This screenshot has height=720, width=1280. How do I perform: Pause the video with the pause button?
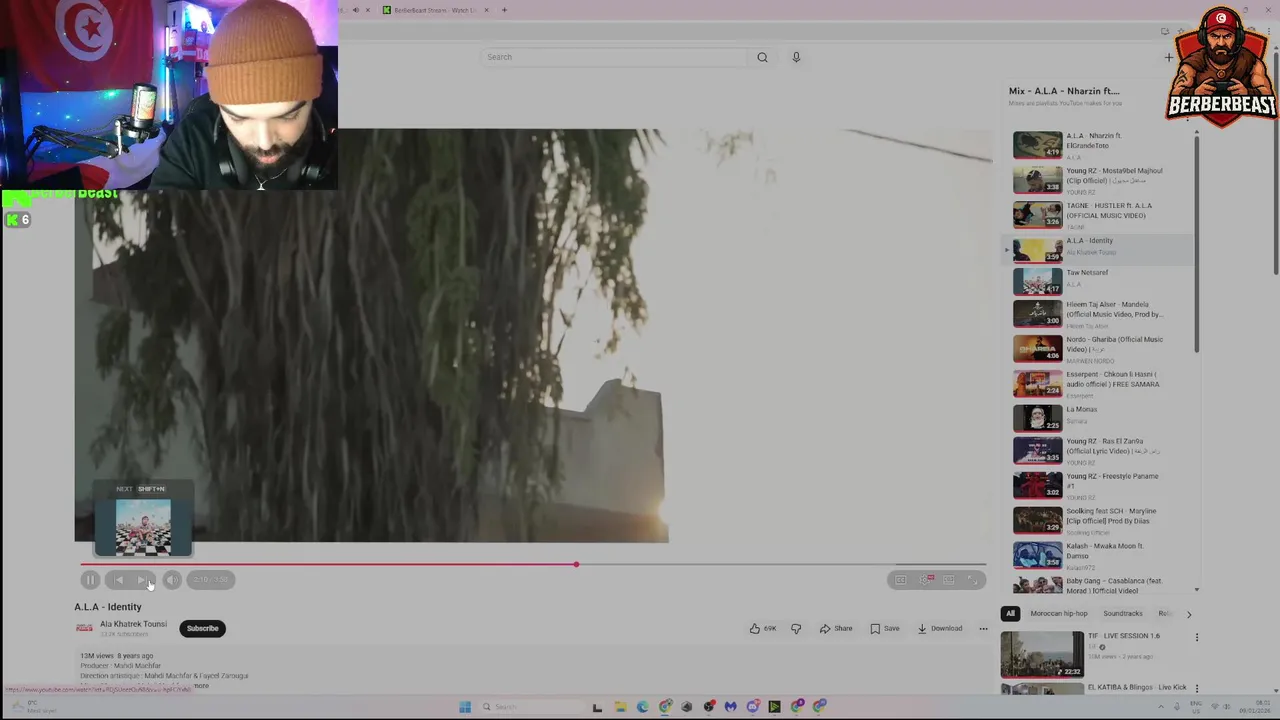point(90,580)
